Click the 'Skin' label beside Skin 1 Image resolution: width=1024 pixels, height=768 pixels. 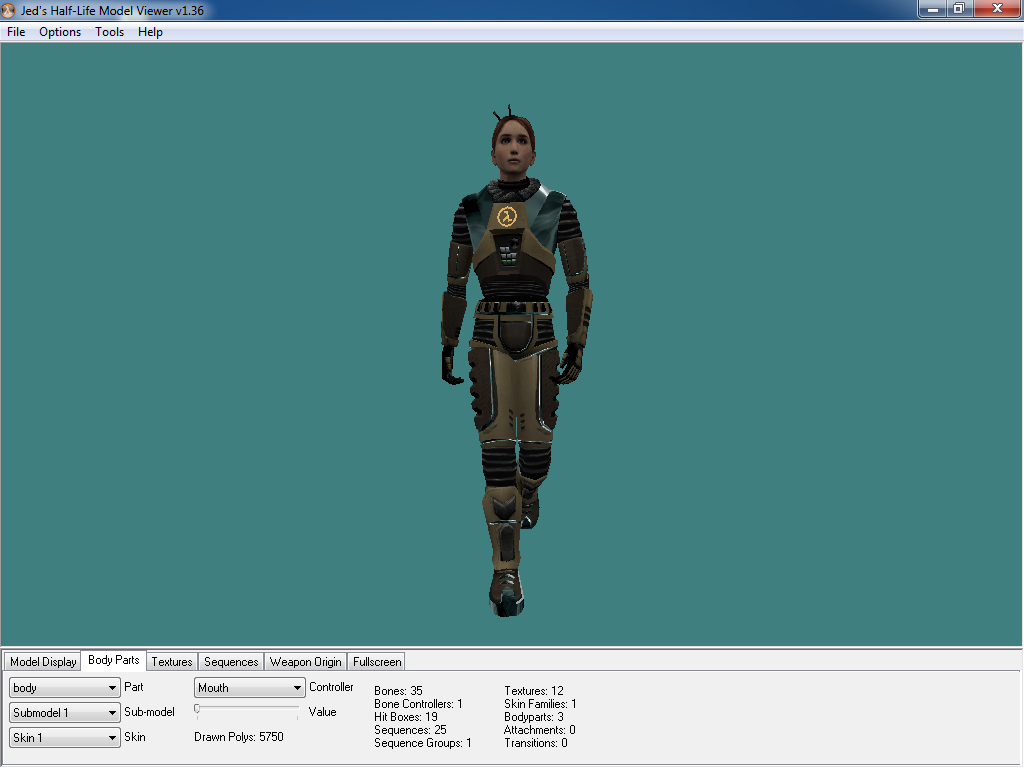(135, 737)
